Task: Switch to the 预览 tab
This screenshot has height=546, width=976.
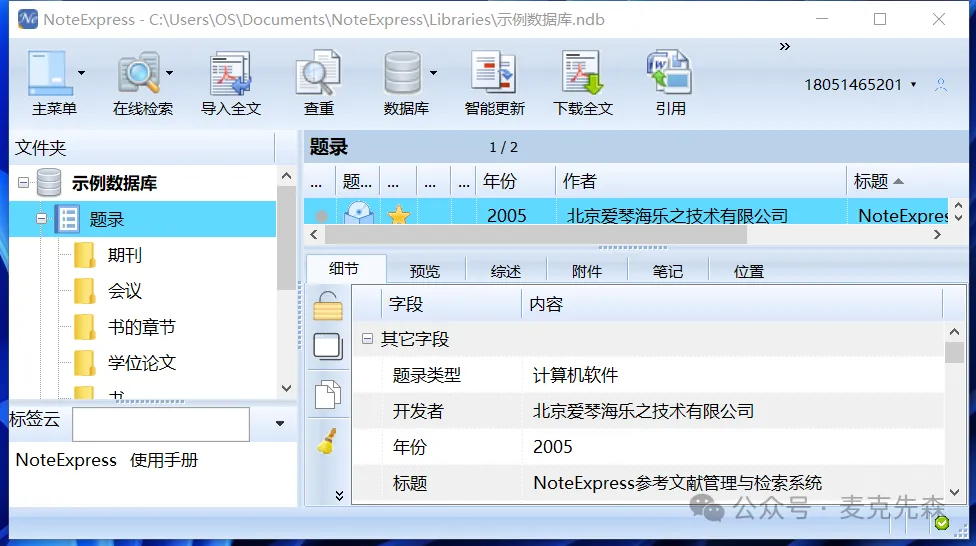Action: pos(425,271)
